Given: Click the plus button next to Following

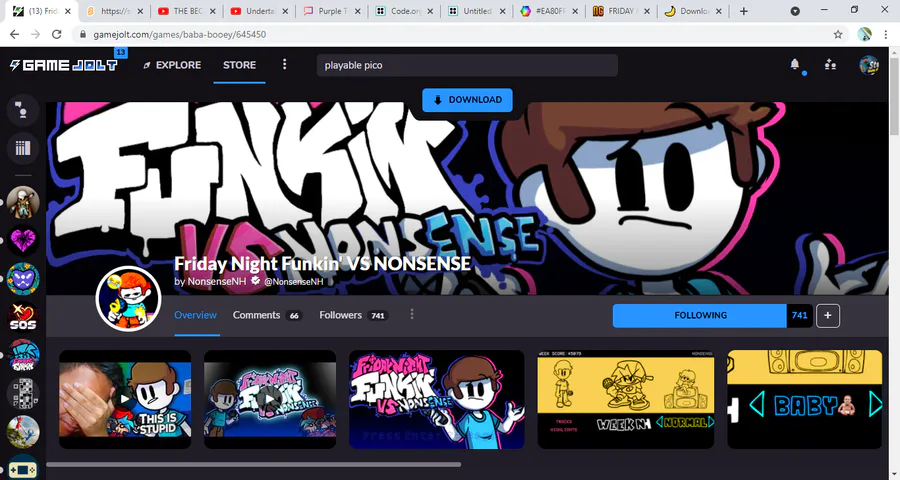Looking at the screenshot, I should tap(828, 315).
